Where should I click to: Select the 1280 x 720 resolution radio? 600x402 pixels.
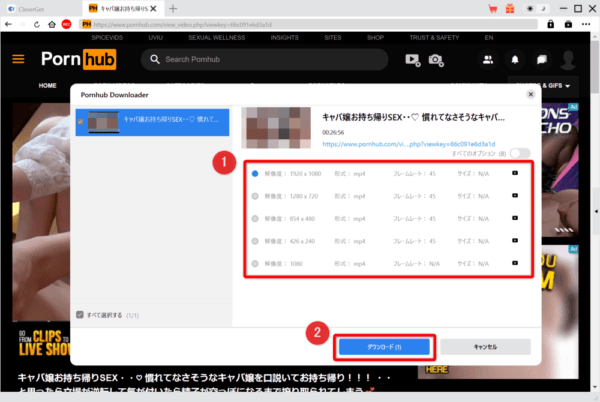coord(255,196)
